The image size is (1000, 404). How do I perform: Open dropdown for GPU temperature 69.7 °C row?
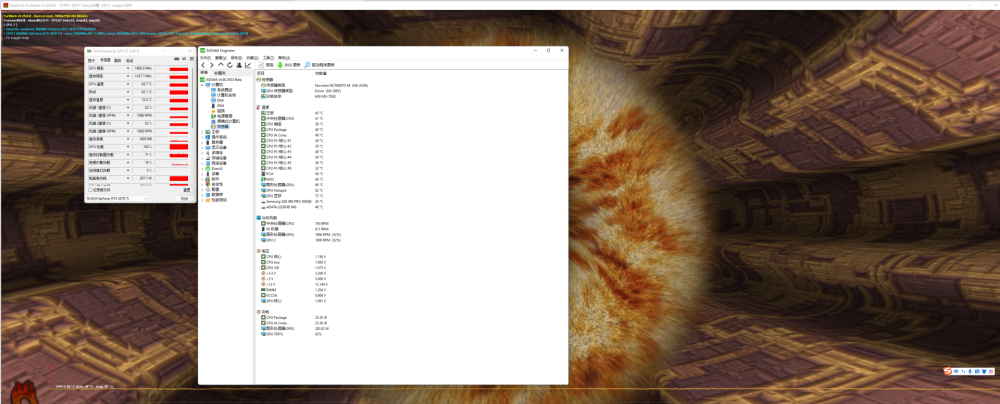(128, 84)
